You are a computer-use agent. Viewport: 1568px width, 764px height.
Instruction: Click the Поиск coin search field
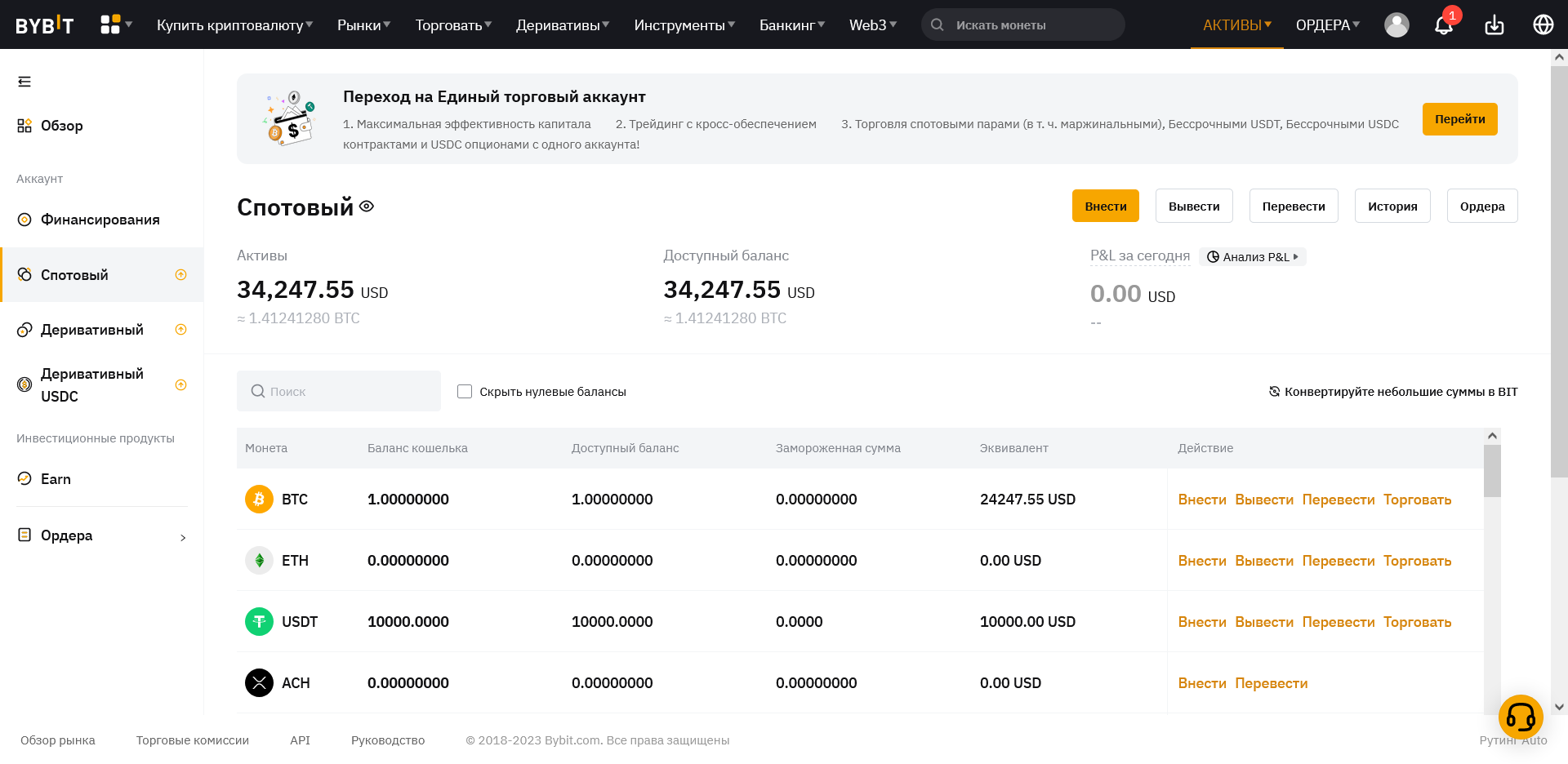pos(339,392)
